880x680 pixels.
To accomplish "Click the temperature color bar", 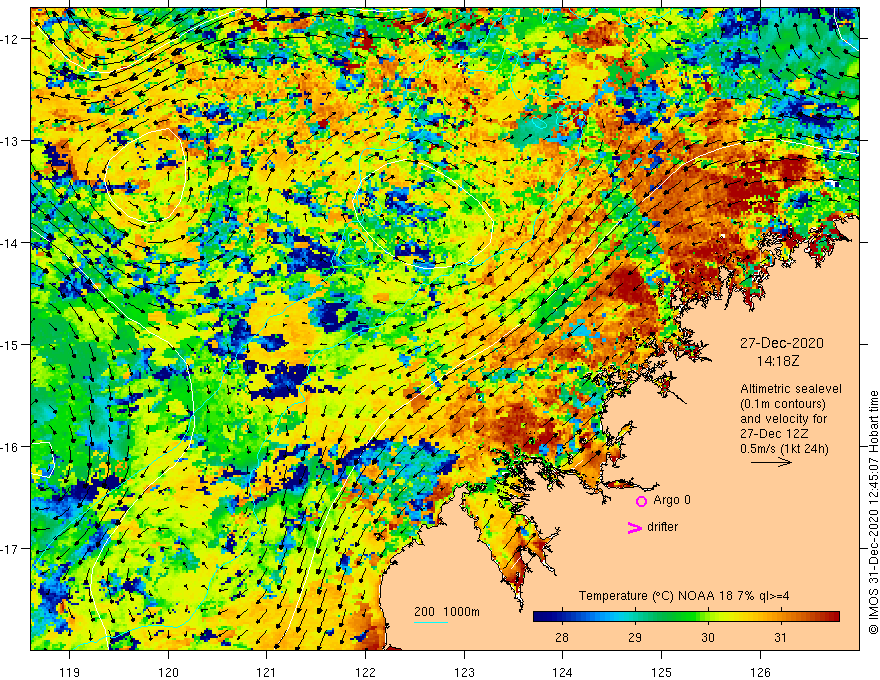I will click(686, 617).
